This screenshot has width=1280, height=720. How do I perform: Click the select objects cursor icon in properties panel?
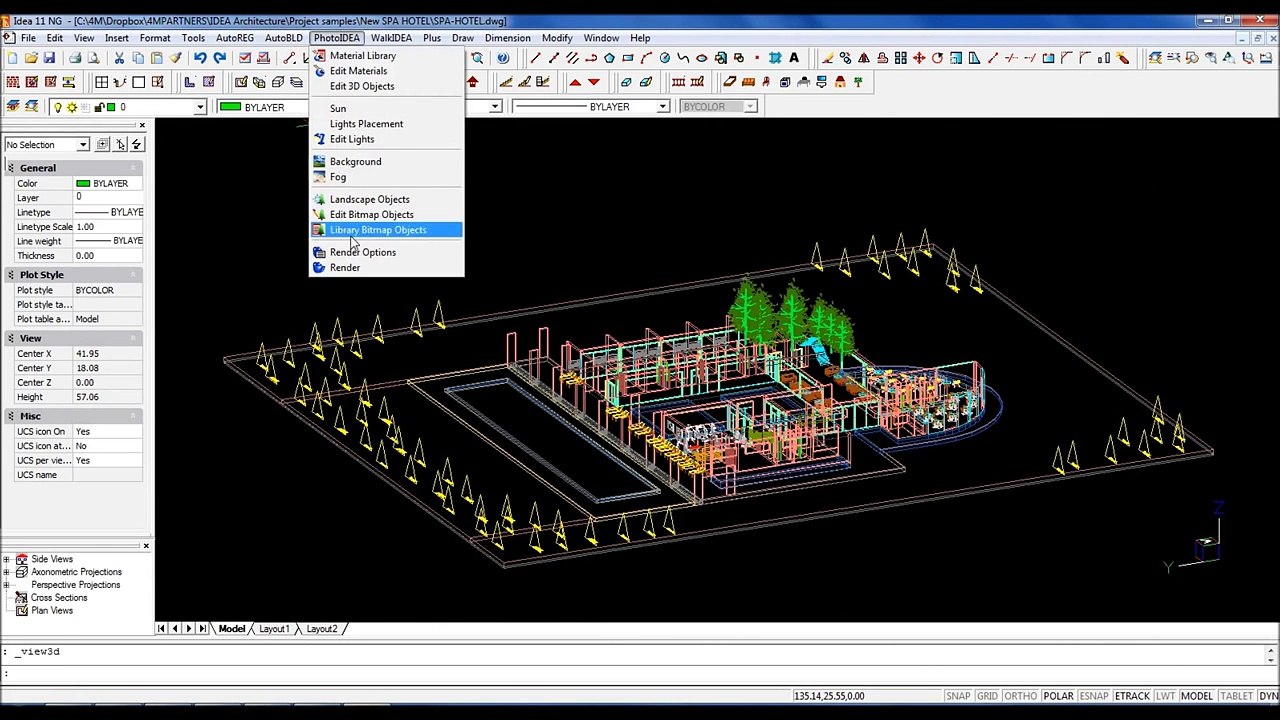120,145
